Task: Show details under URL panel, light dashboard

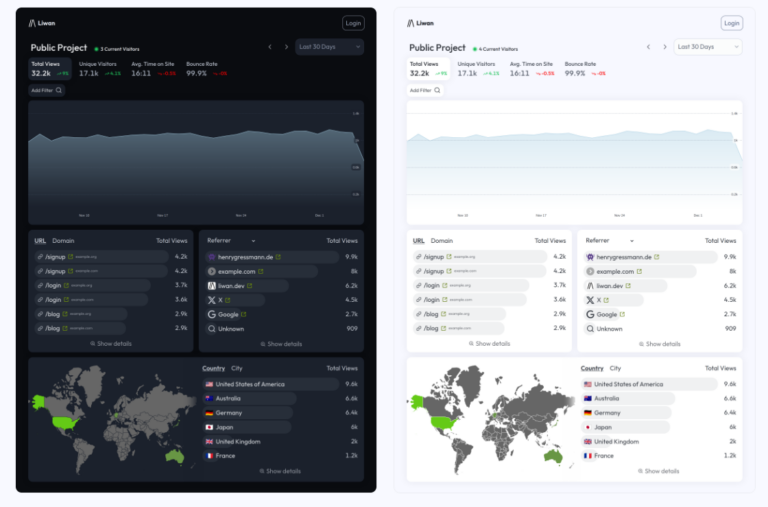Action: tap(489, 344)
